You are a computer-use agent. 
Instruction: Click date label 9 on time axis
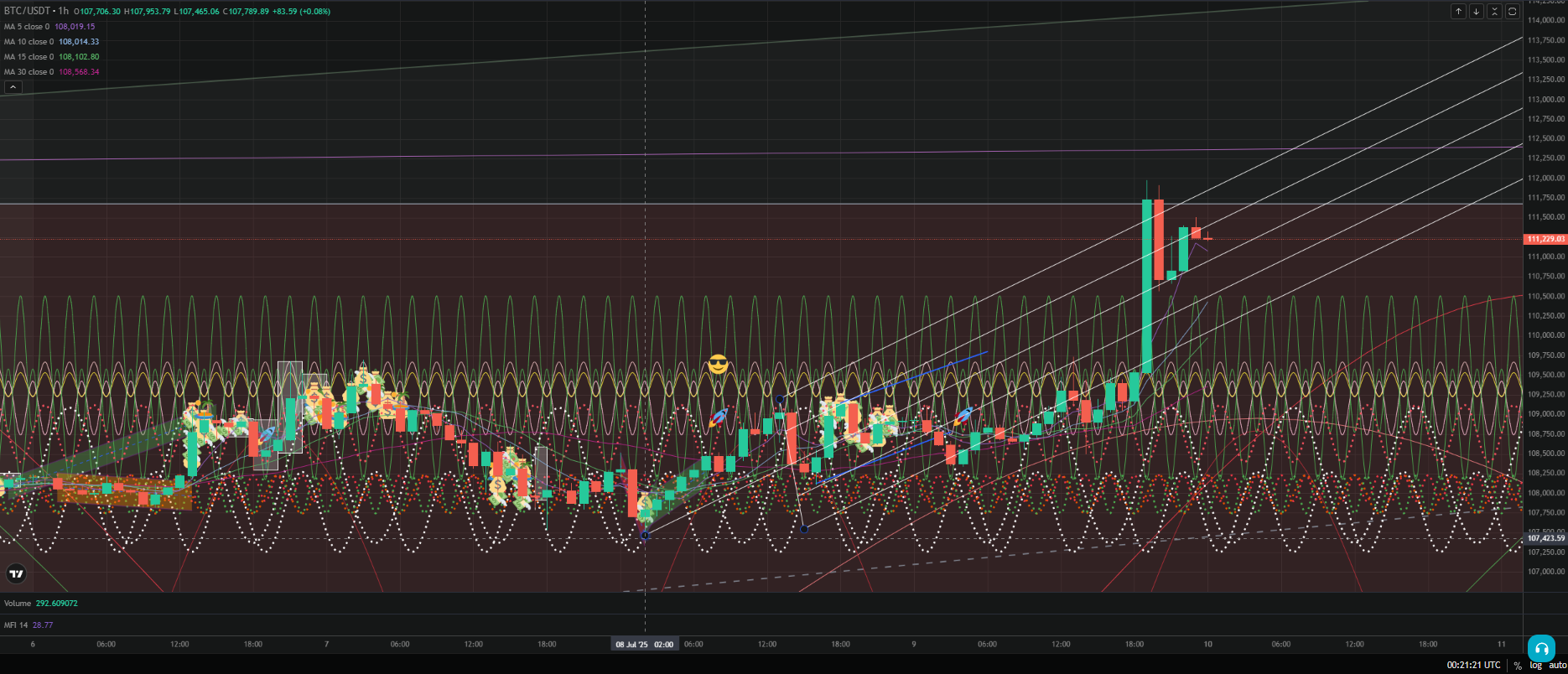point(914,645)
